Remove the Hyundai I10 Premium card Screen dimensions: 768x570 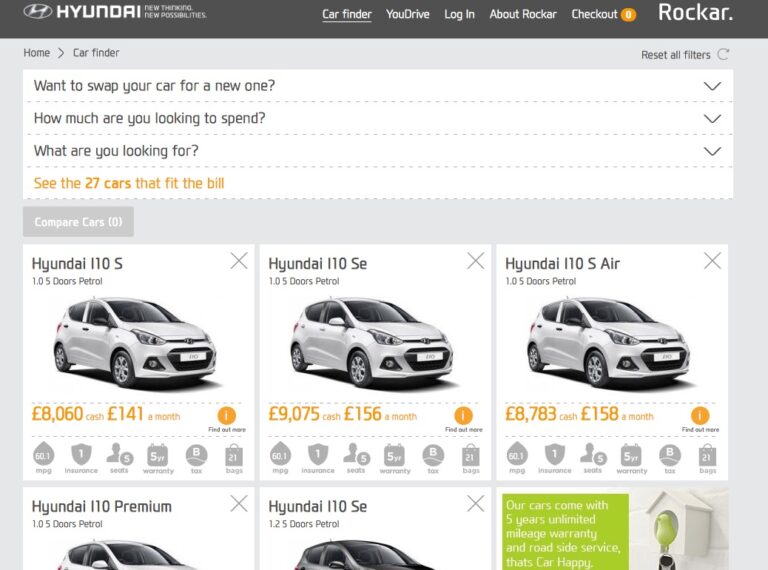[x=239, y=503]
